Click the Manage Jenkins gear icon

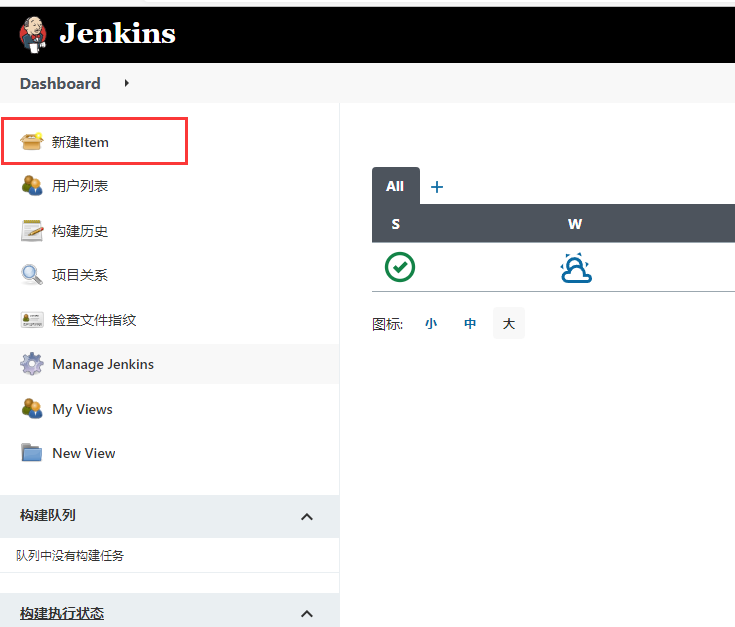31,364
